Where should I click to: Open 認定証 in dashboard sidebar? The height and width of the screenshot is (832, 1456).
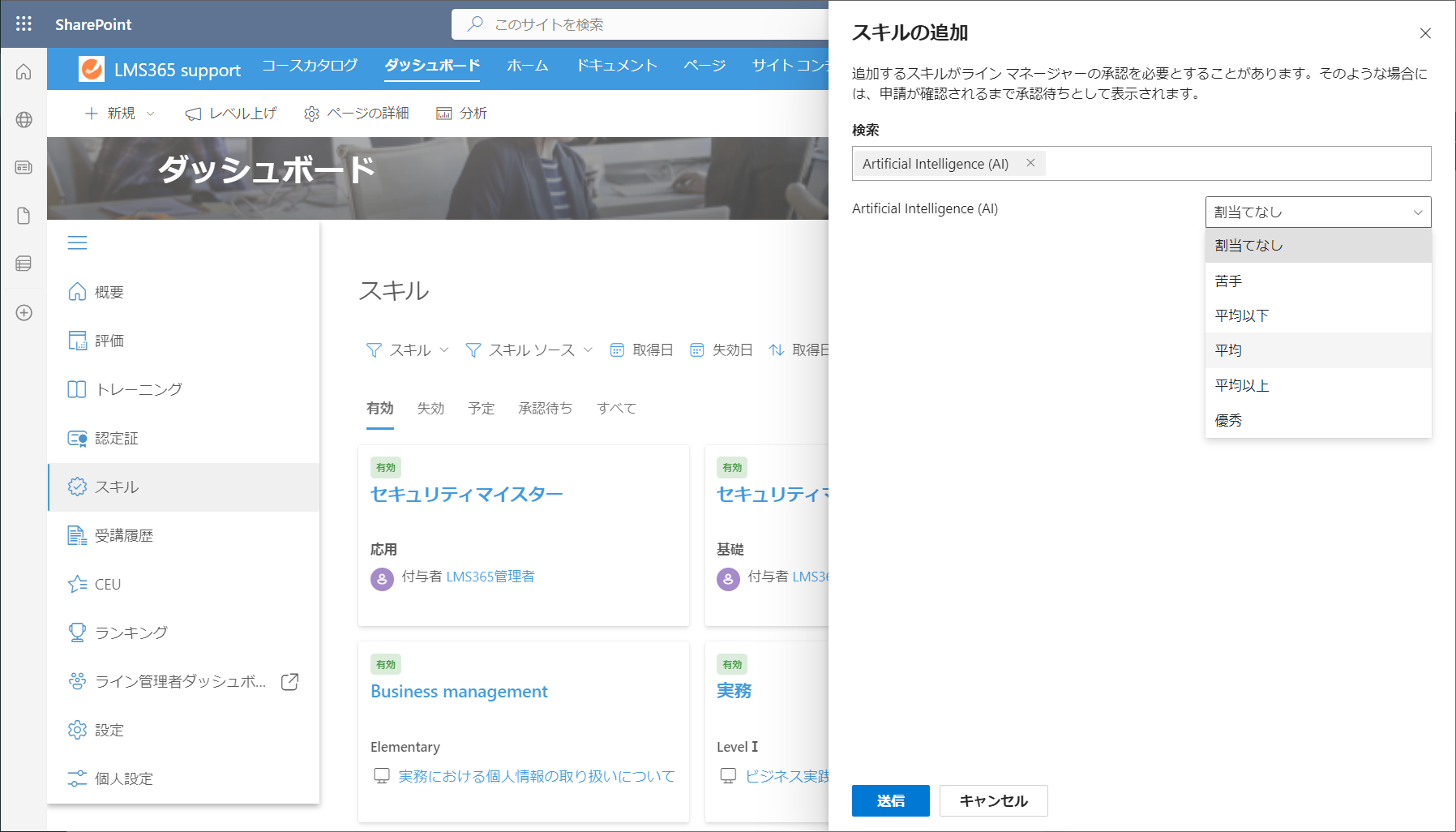tap(184, 439)
